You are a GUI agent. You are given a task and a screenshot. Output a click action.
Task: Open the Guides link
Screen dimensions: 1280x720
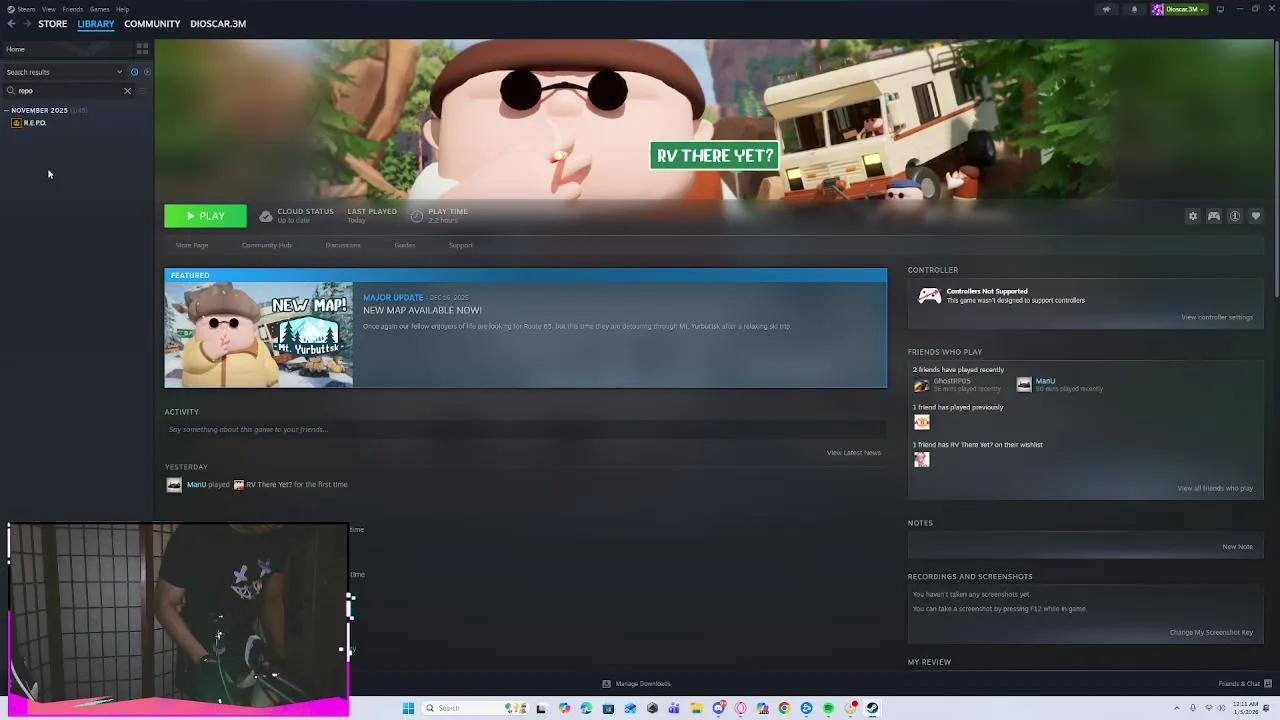[x=404, y=245]
